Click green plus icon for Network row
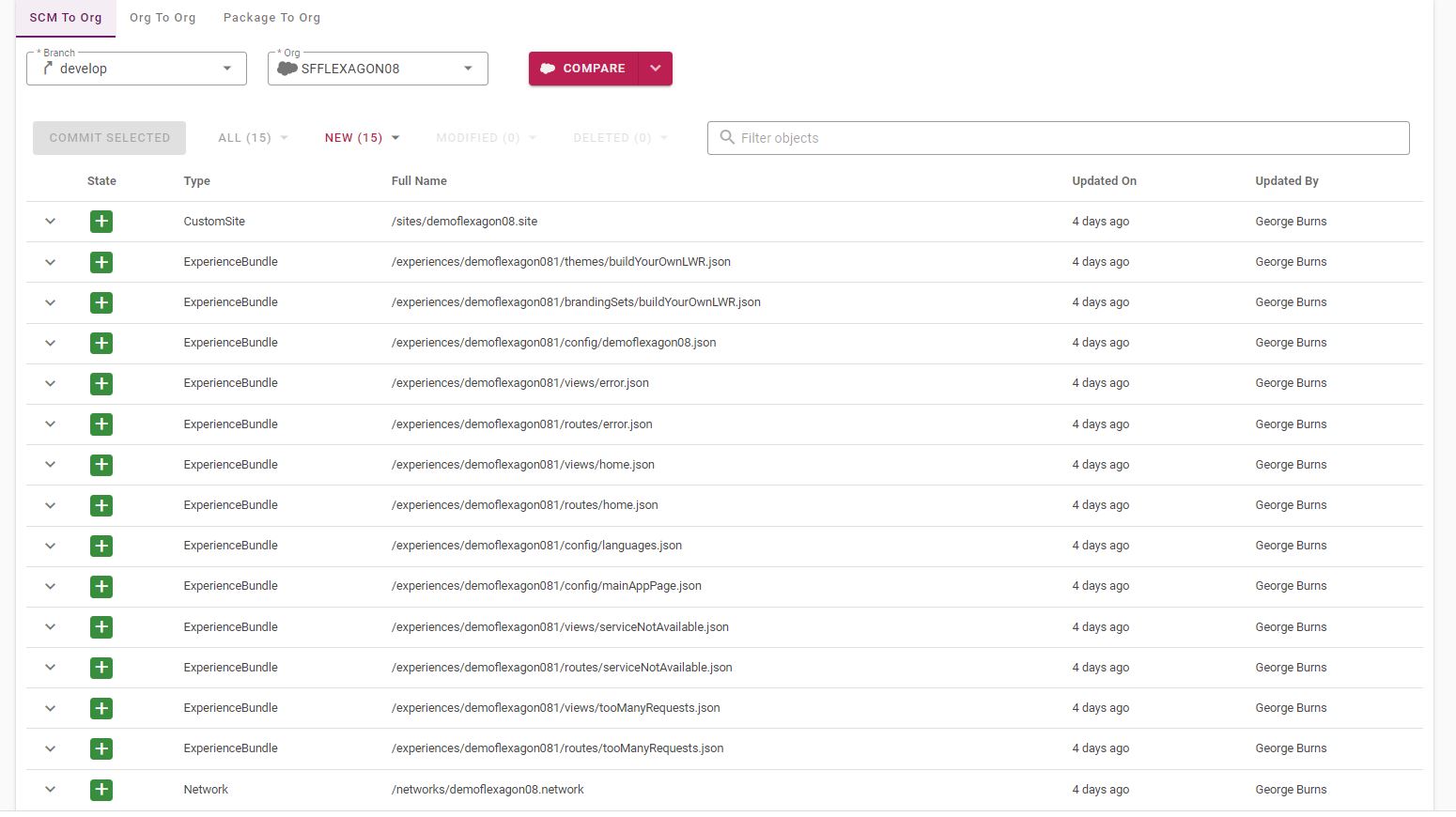The image size is (1456, 817). [x=101, y=790]
